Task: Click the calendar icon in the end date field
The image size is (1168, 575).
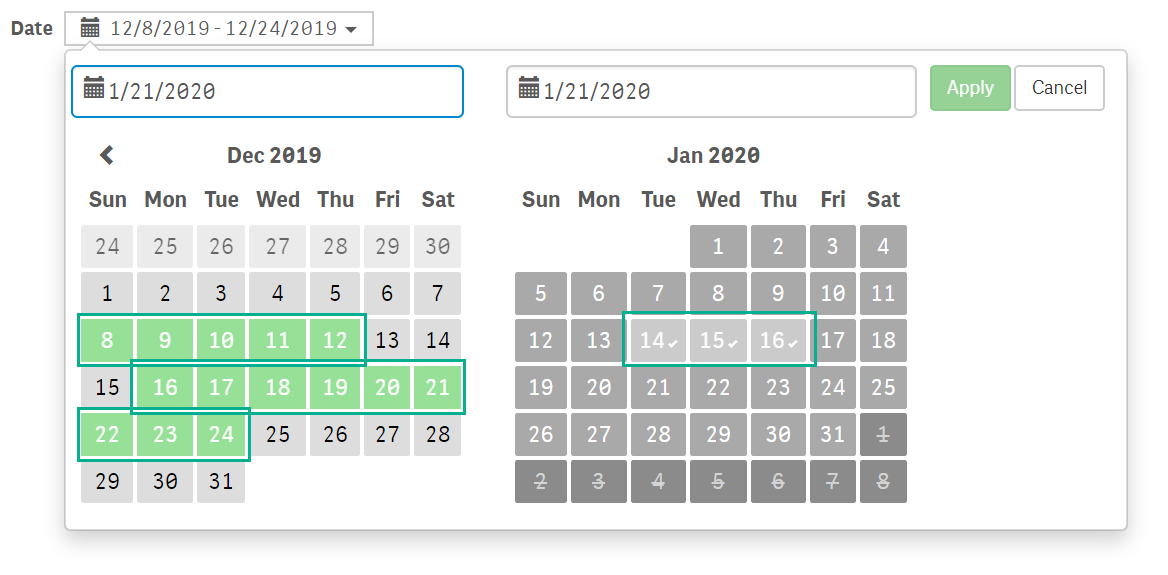Action: click(x=529, y=87)
